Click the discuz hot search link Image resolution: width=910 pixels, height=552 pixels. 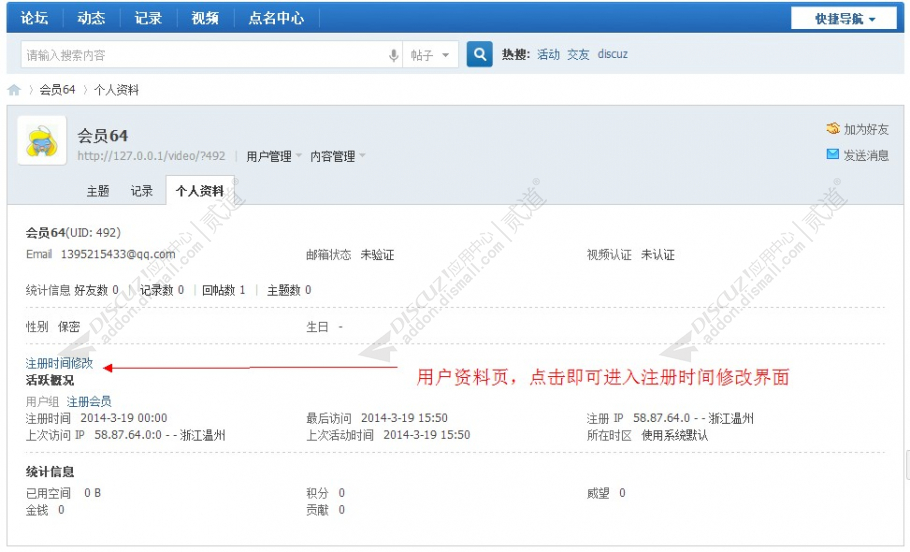[x=613, y=54]
